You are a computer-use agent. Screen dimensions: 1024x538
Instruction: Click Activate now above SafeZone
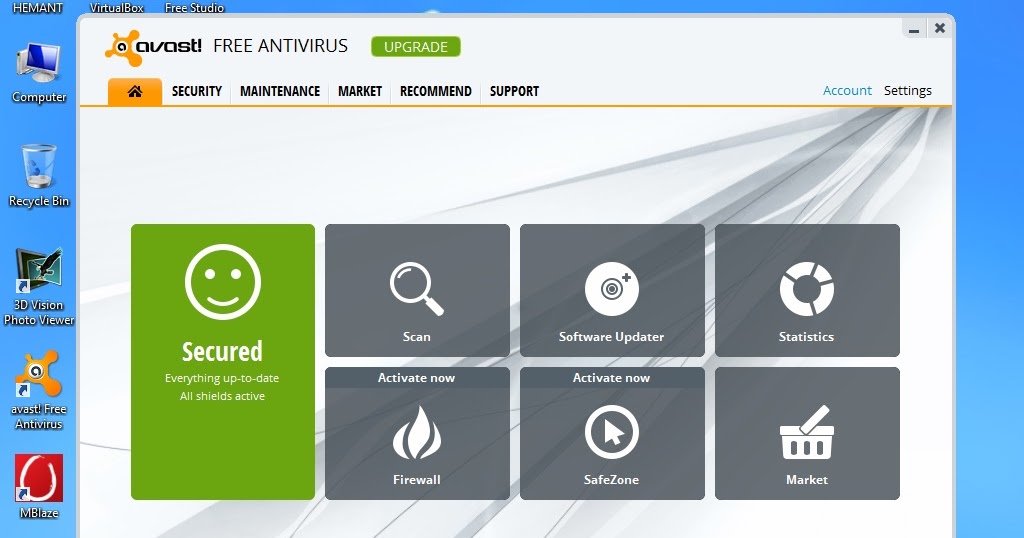(611, 378)
